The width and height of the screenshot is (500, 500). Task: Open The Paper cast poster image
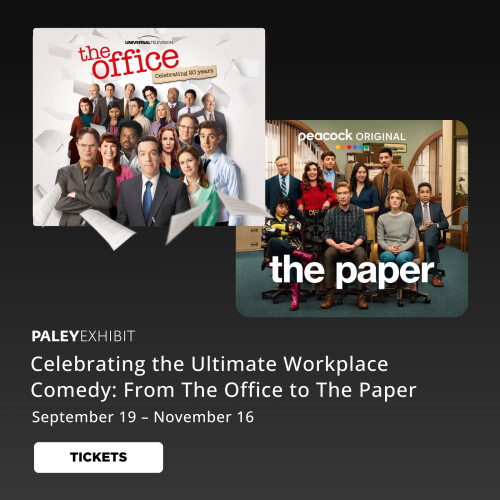352,218
